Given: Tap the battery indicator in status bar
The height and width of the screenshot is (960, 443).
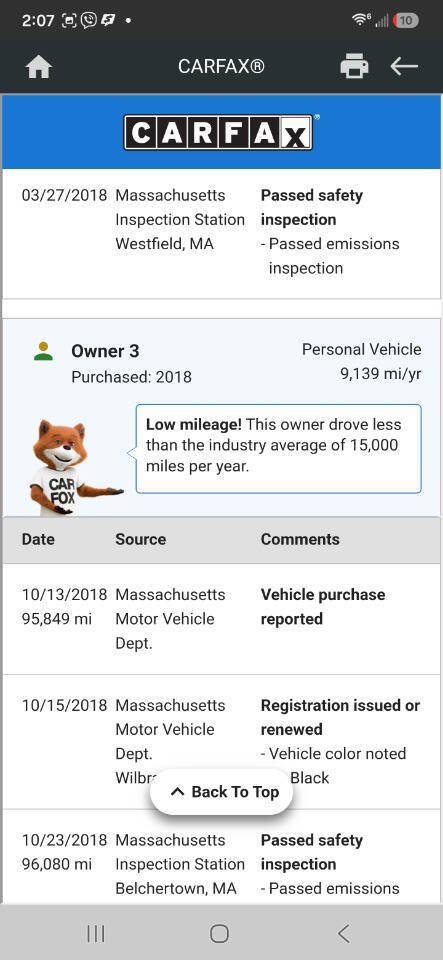Looking at the screenshot, I should click(406, 20).
